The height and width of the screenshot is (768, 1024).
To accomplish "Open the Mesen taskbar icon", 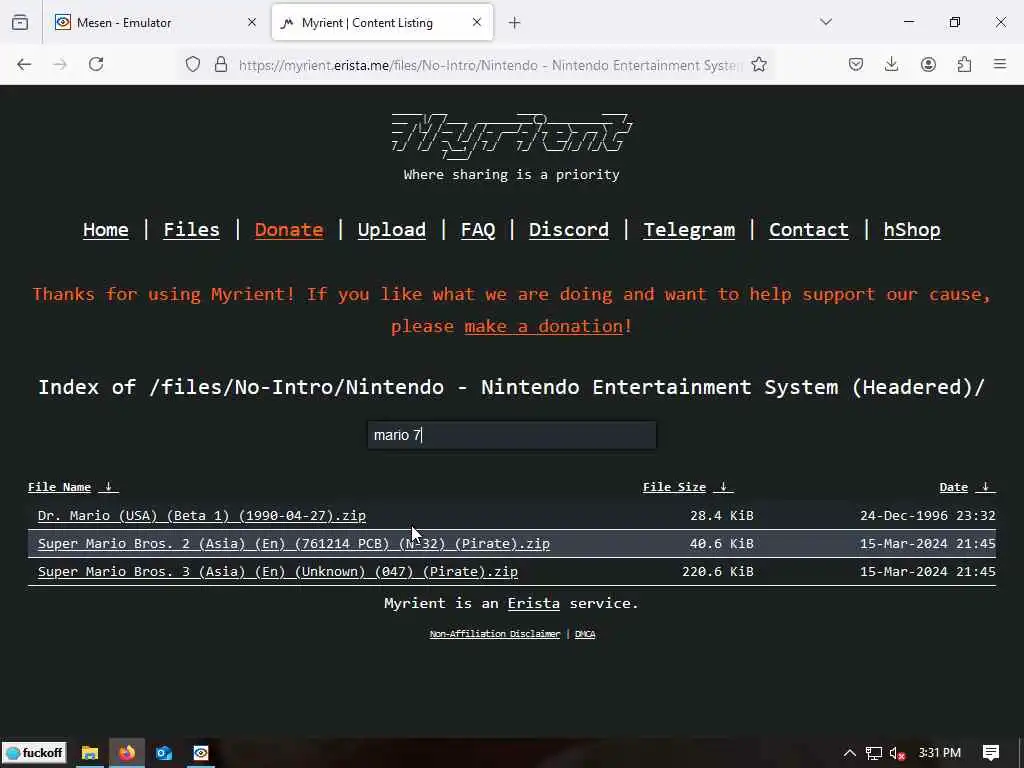I will (x=200, y=753).
